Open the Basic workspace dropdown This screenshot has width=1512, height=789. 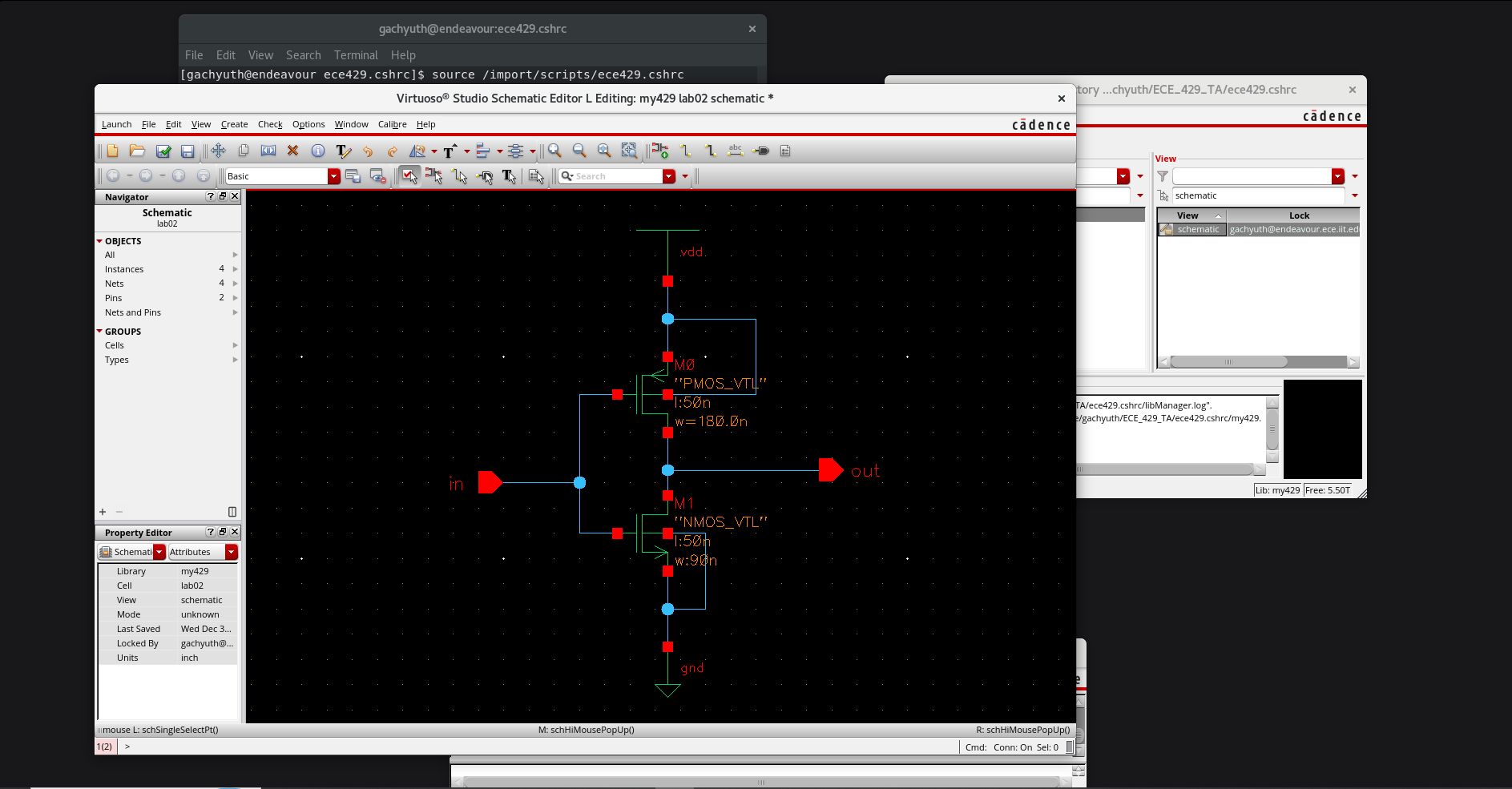(334, 176)
